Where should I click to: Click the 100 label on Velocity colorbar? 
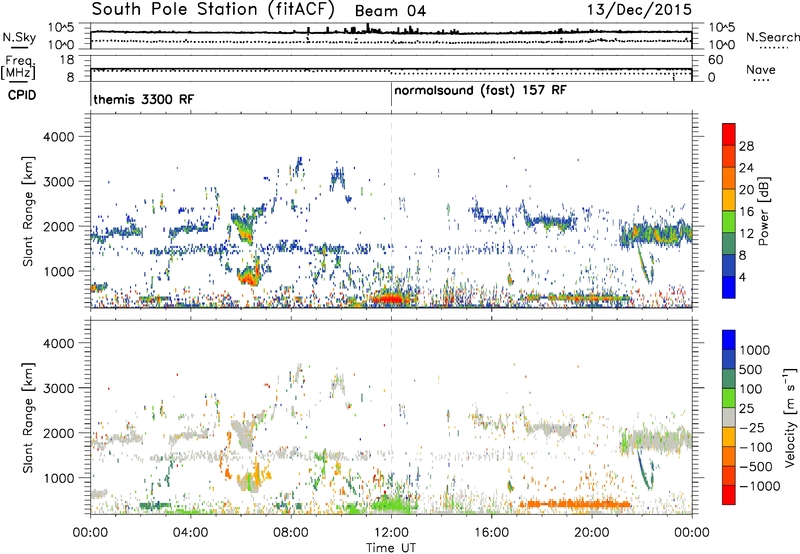click(x=751, y=389)
